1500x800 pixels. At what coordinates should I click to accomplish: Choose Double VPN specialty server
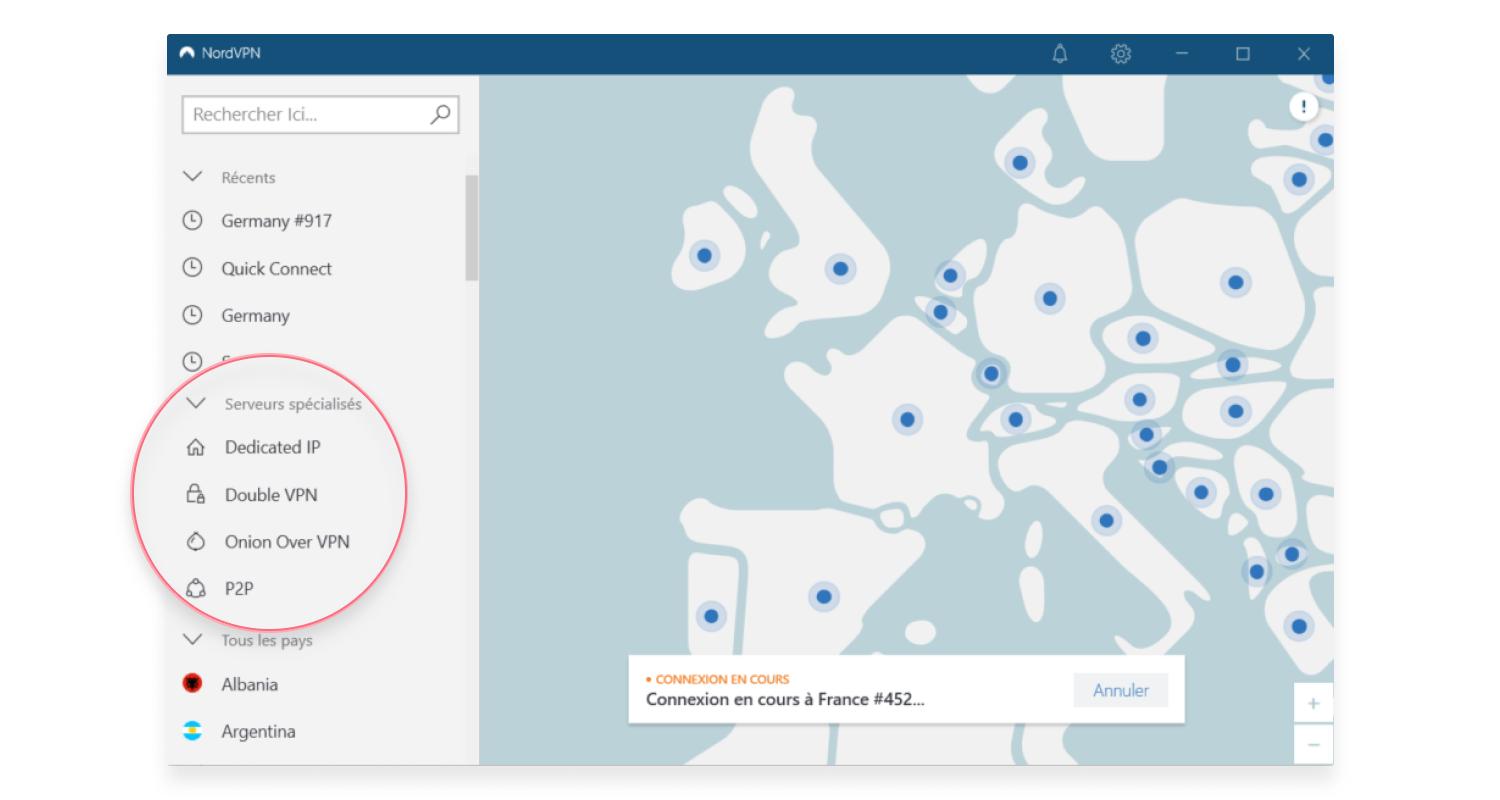pyautogui.click(x=271, y=494)
